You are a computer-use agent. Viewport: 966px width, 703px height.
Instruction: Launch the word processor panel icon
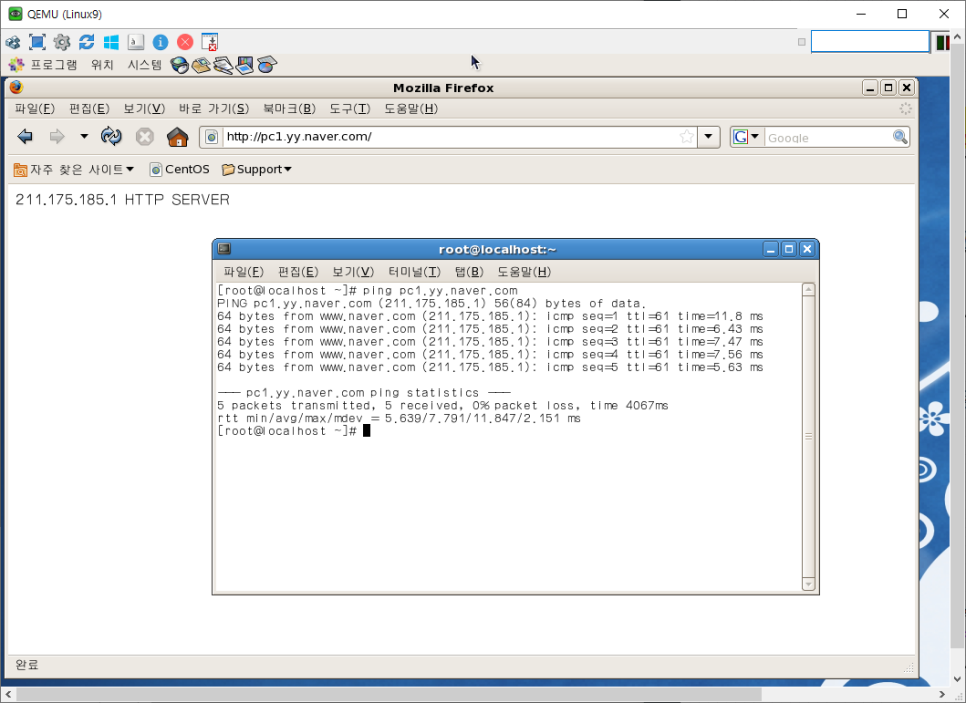[x=223, y=65]
